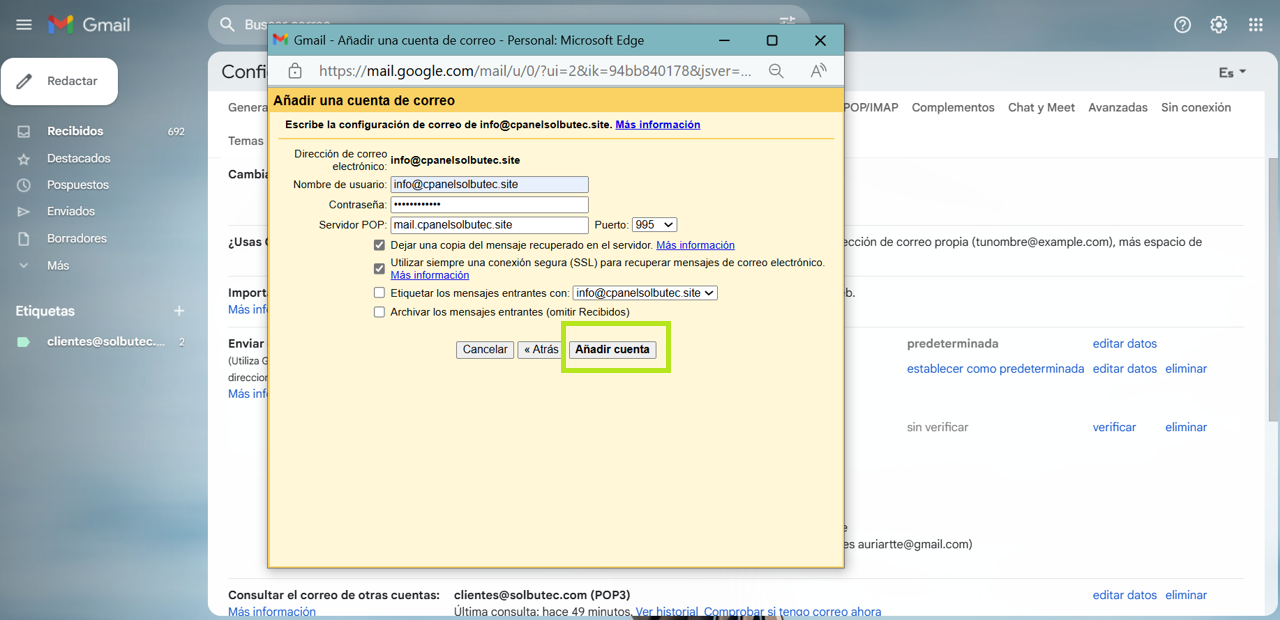Click the read aloud icon in address bar
1280x620 pixels.
(818, 71)
